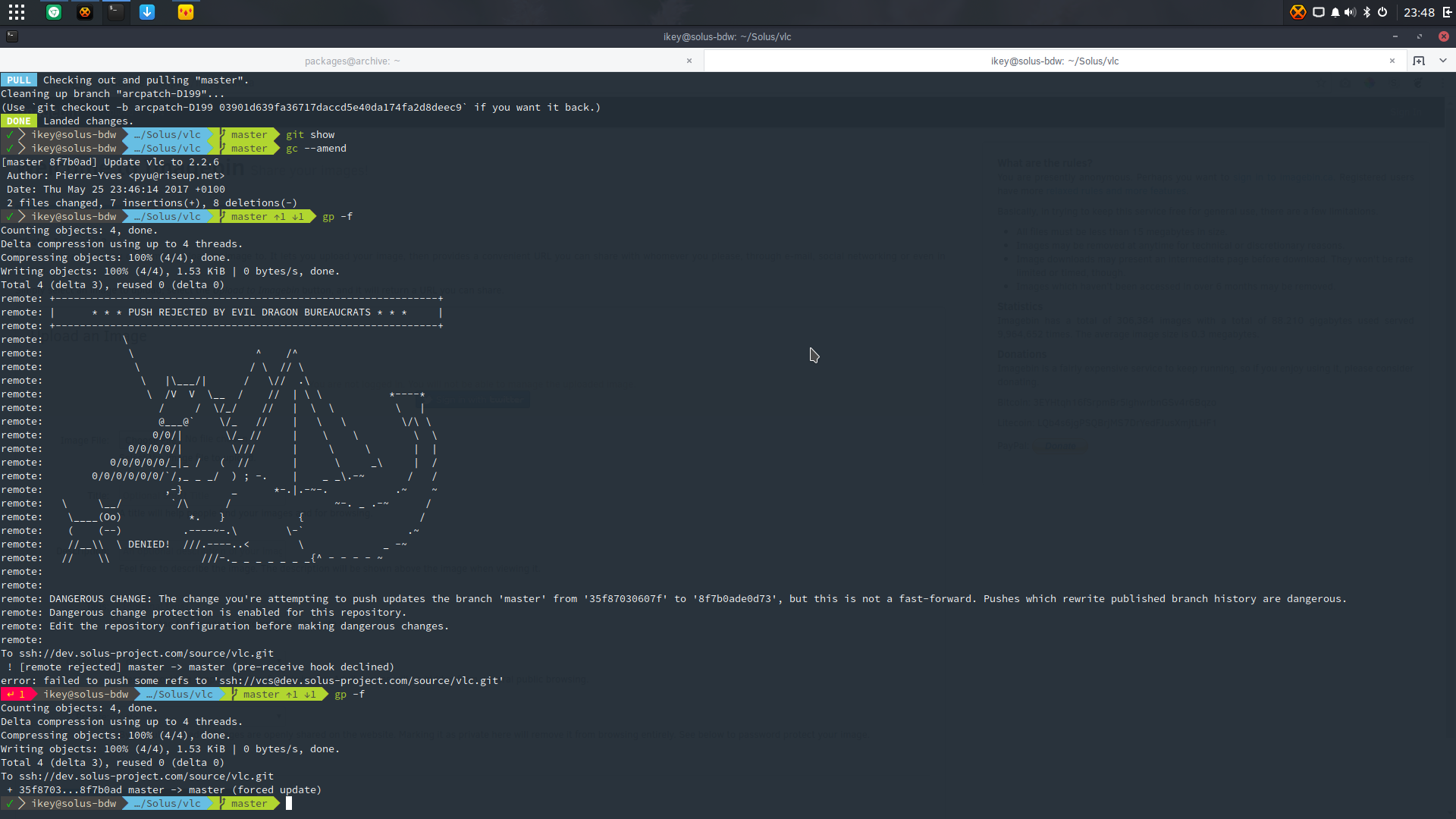Close the packages@archive tab
Image resolution: width=1456 pixels, height=819 pixels.
point(689,61)
